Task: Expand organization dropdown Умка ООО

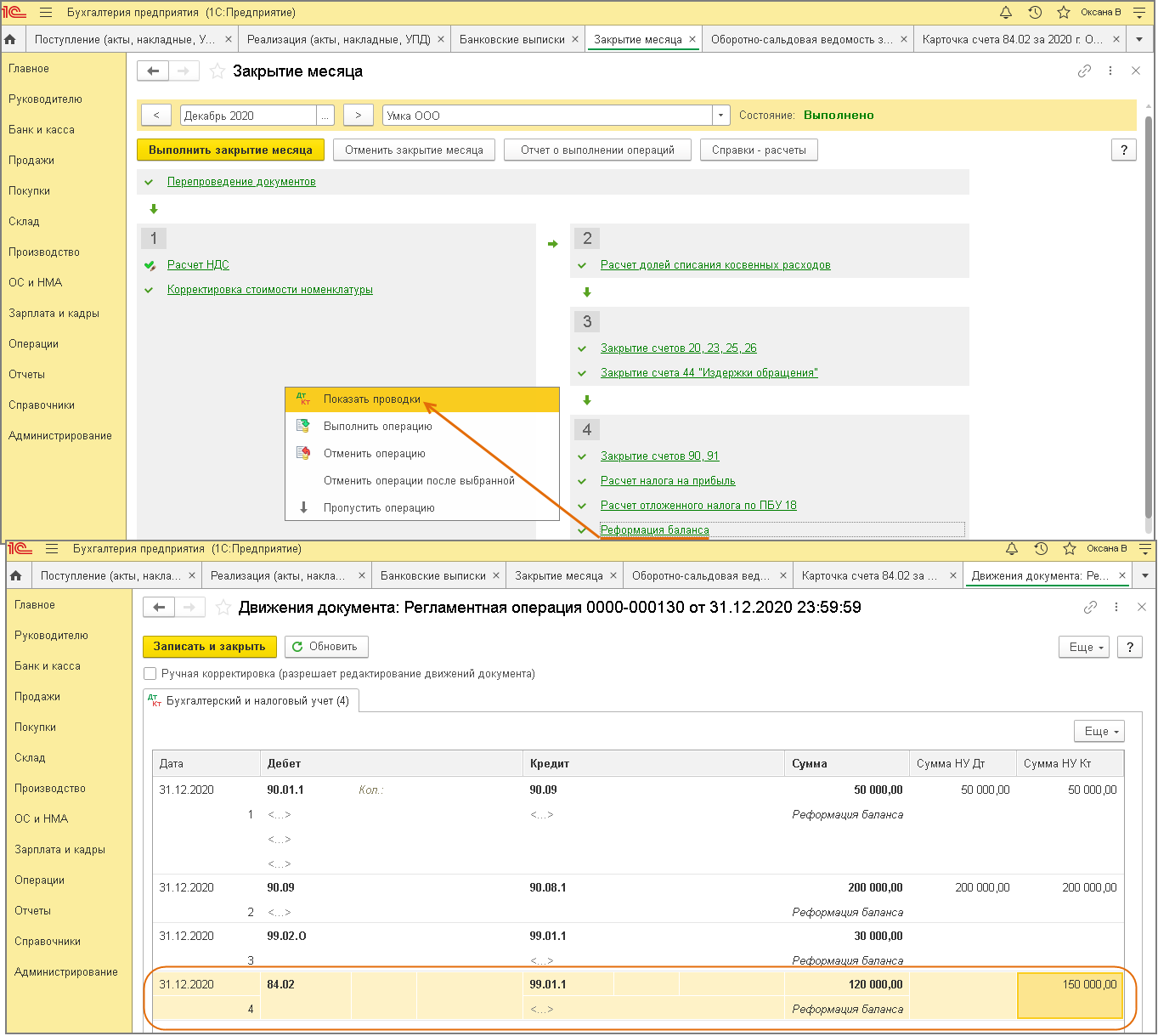Action: (720, 116)
